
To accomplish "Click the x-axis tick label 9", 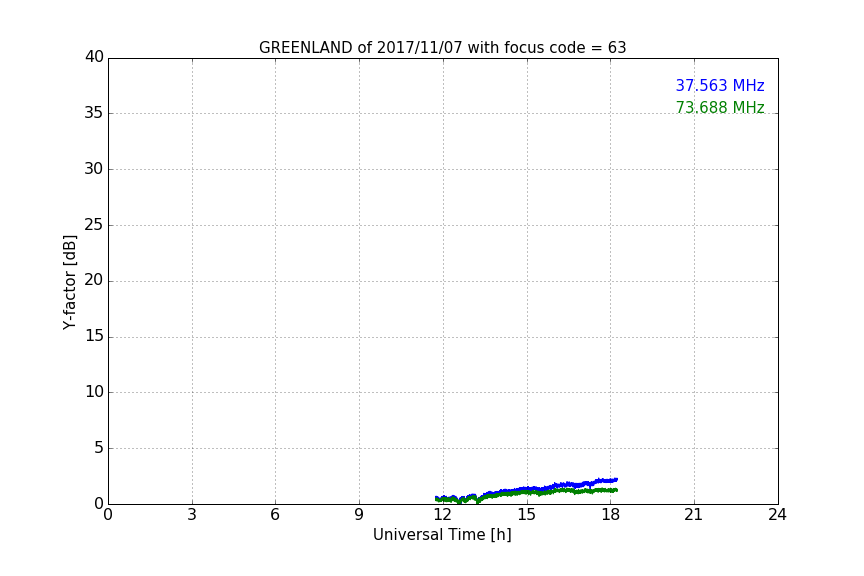I will 359,515.
